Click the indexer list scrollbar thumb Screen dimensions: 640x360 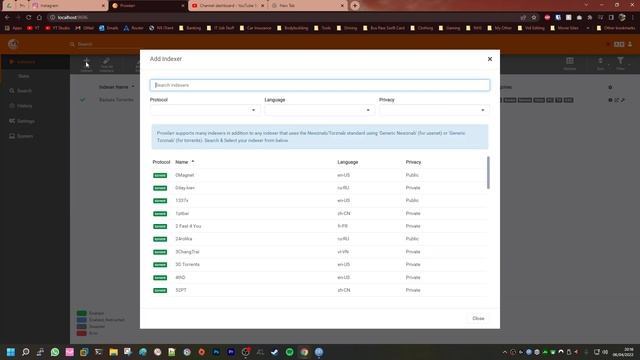(x=488, y=172)
